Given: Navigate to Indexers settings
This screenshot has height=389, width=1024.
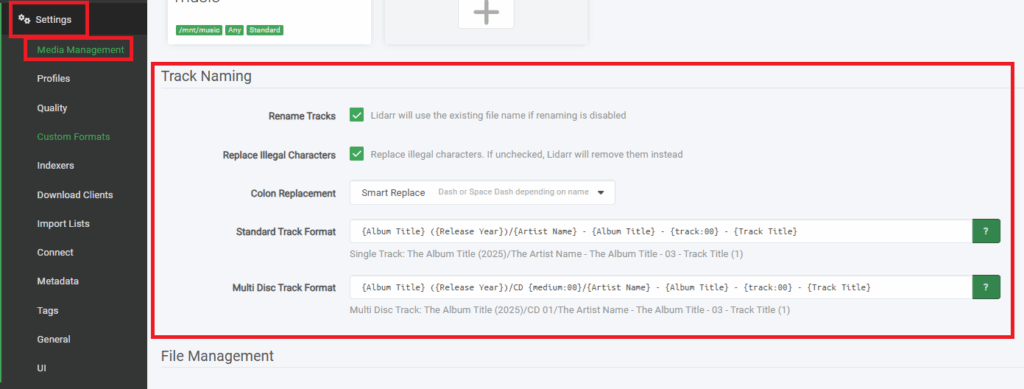Looking at the screenshot, I should point(56,165).
